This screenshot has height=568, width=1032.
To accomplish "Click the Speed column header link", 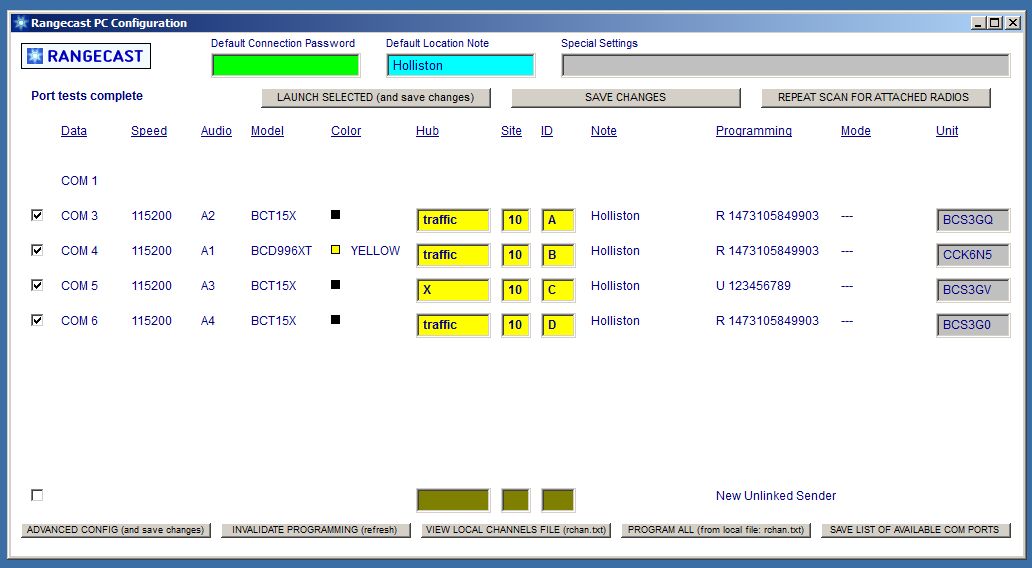I will (149, 131).
